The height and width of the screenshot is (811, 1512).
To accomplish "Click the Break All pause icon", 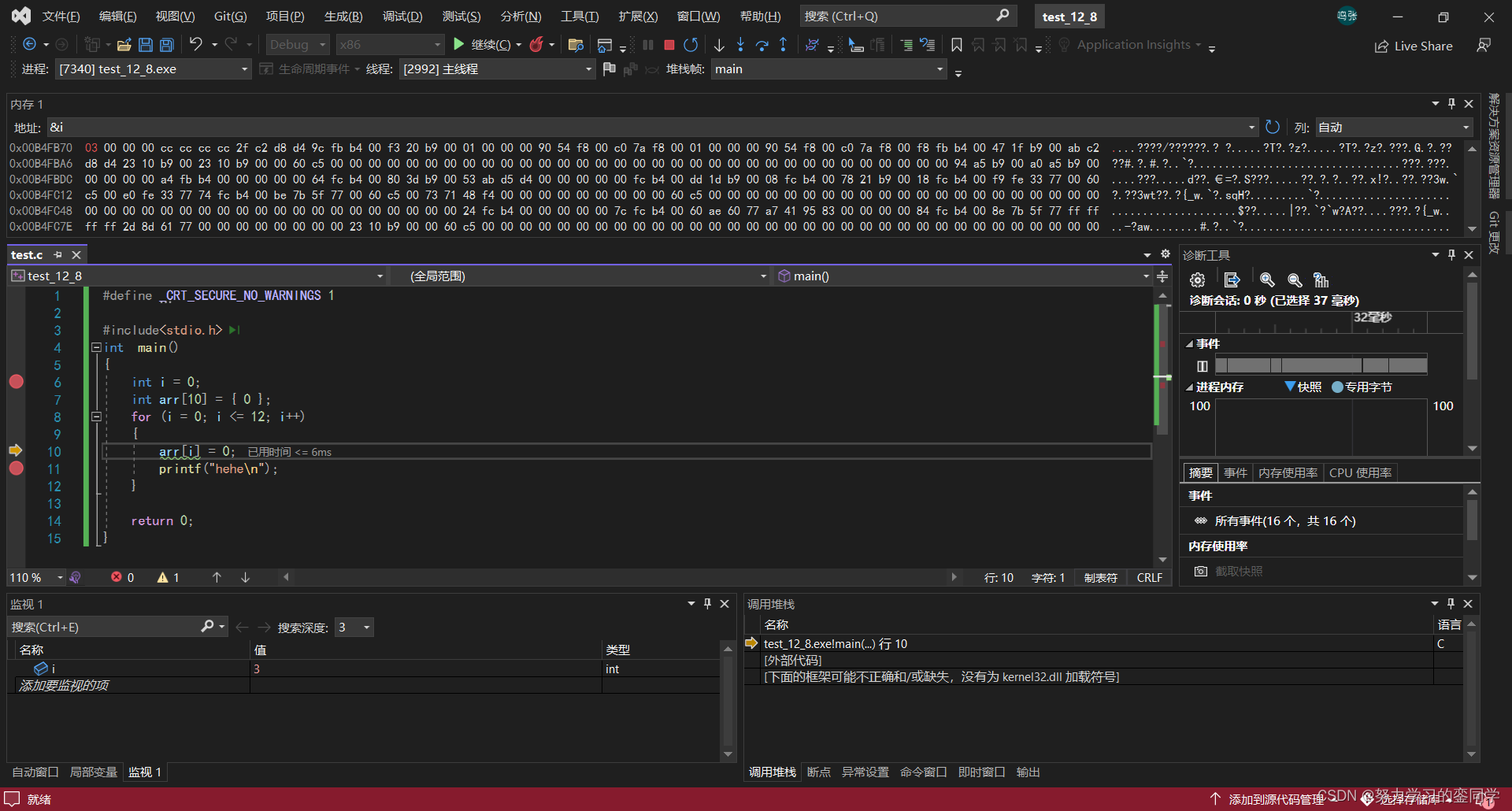I will tap(647, 44).
